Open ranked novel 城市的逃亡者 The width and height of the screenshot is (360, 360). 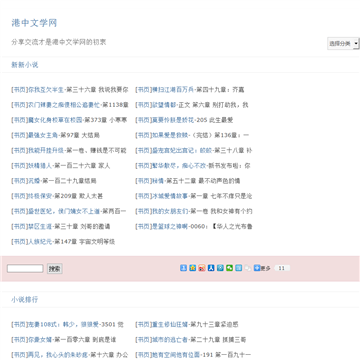coord(170,340)
